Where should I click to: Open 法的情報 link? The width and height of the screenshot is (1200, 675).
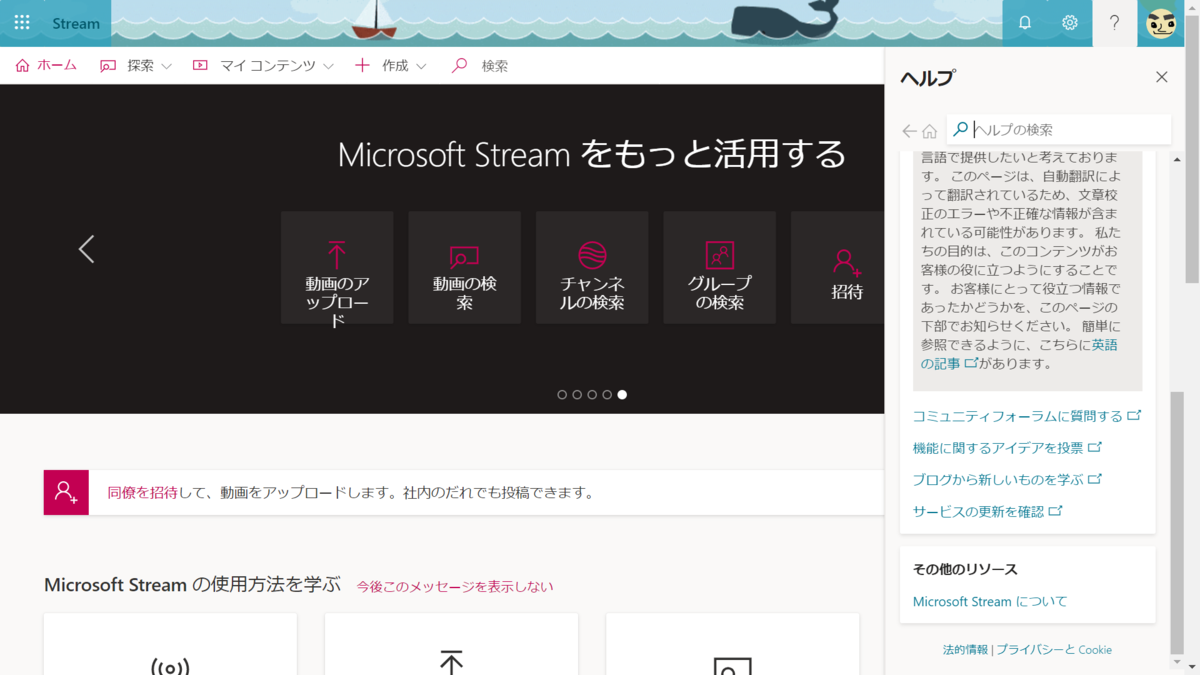(965, 650)
